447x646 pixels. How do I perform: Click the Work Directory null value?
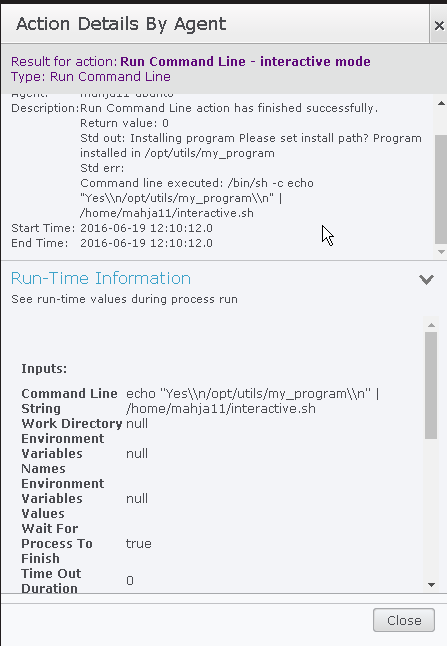click(x=137, y=424)
